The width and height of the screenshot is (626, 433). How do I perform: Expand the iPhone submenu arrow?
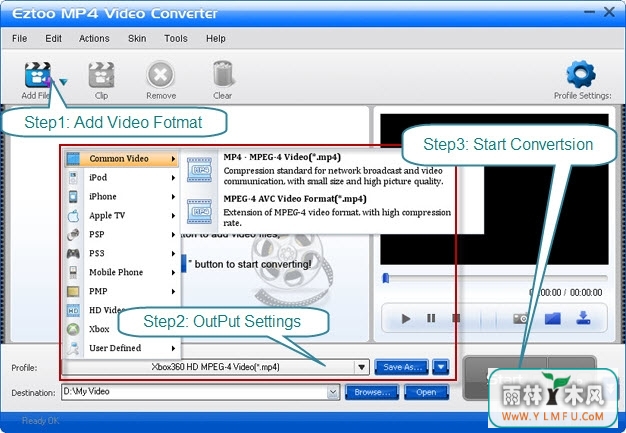tap(173, 196)
